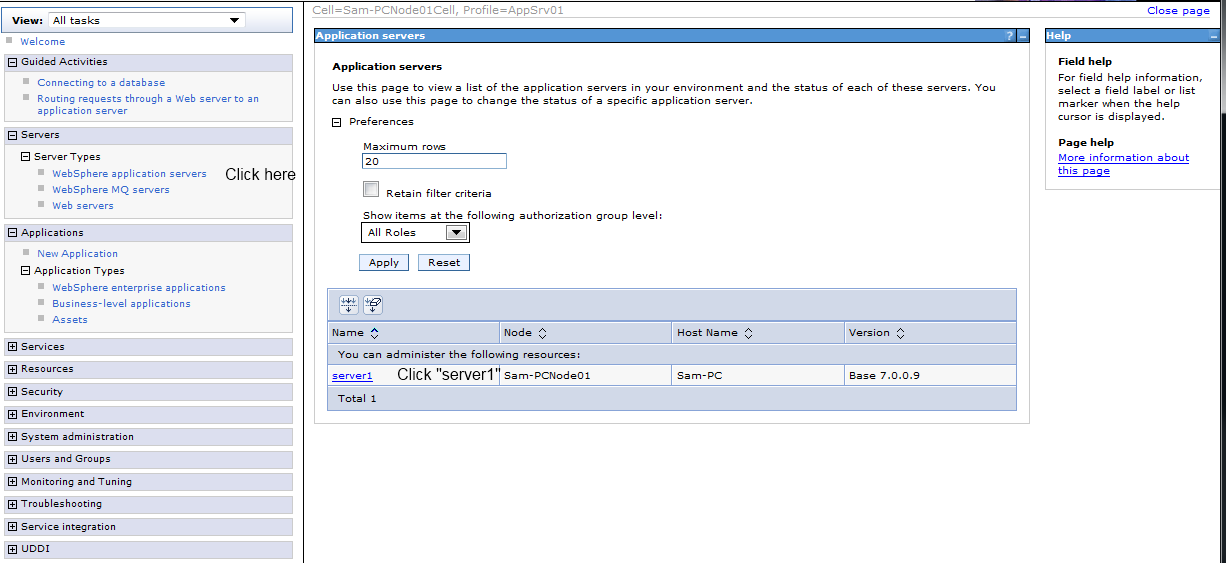Open WebSphere enterprise applications link

(139, 288)
